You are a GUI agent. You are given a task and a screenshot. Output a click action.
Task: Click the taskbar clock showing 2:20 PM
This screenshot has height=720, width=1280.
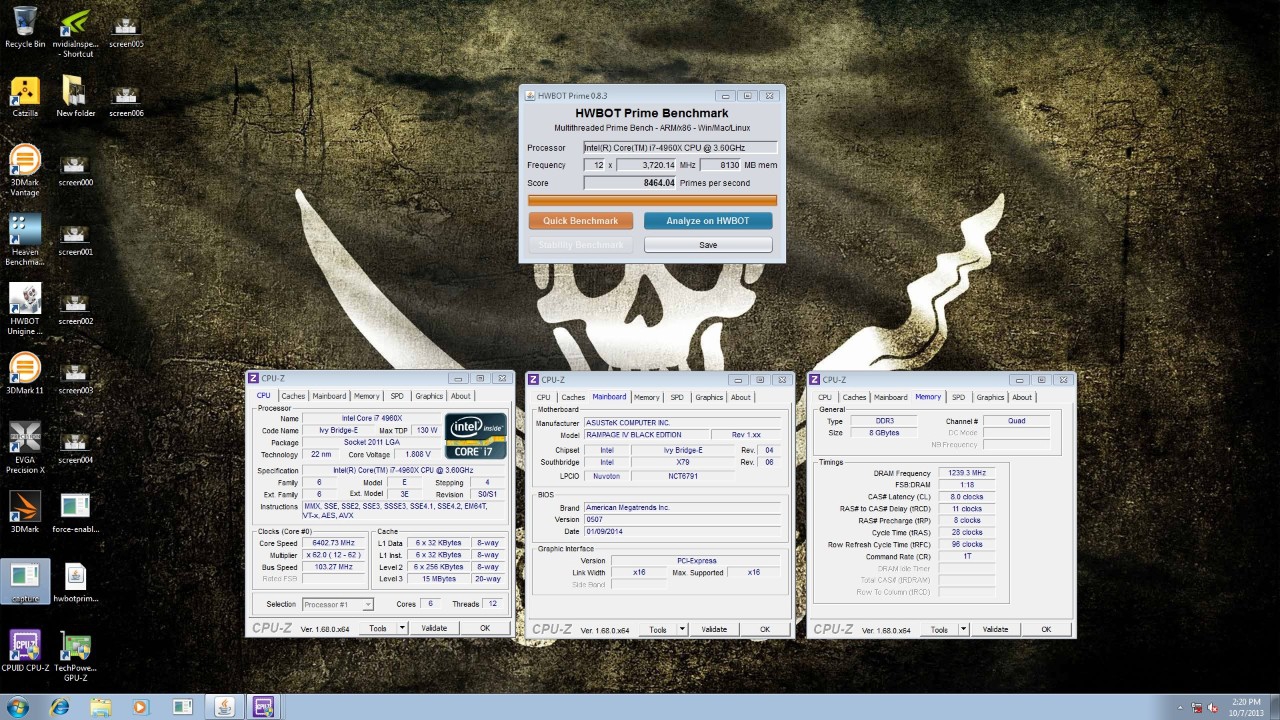coord(1246,707)
